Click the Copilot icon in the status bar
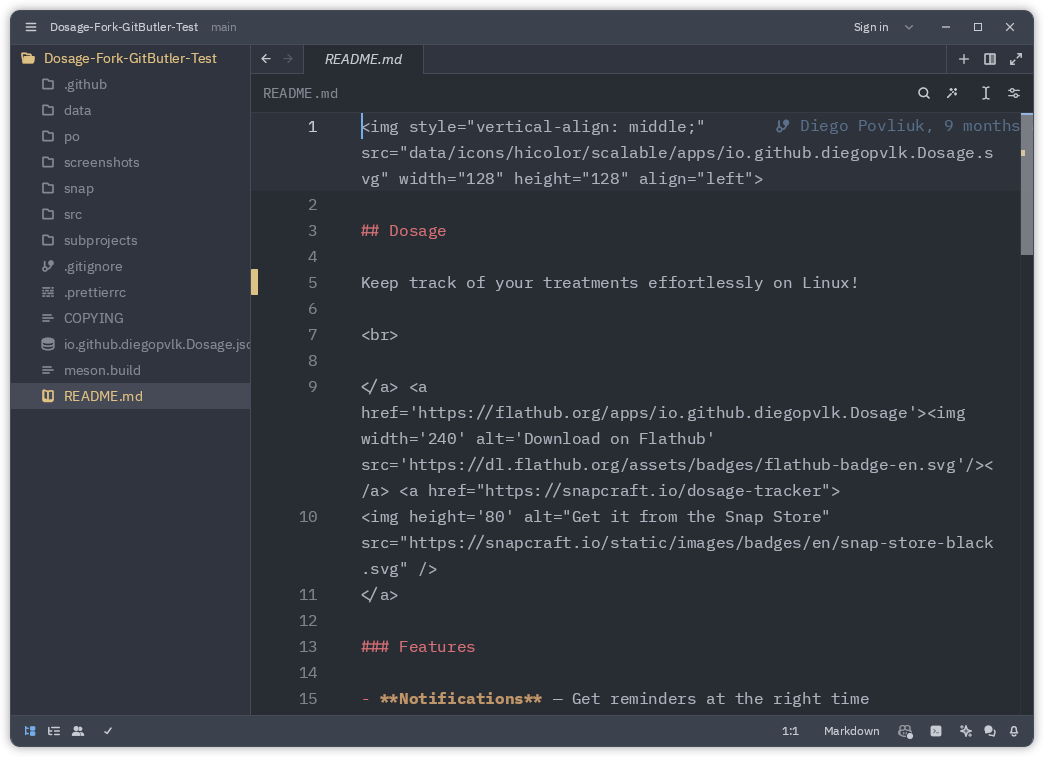1044x757 pixels. pos(905,731)
